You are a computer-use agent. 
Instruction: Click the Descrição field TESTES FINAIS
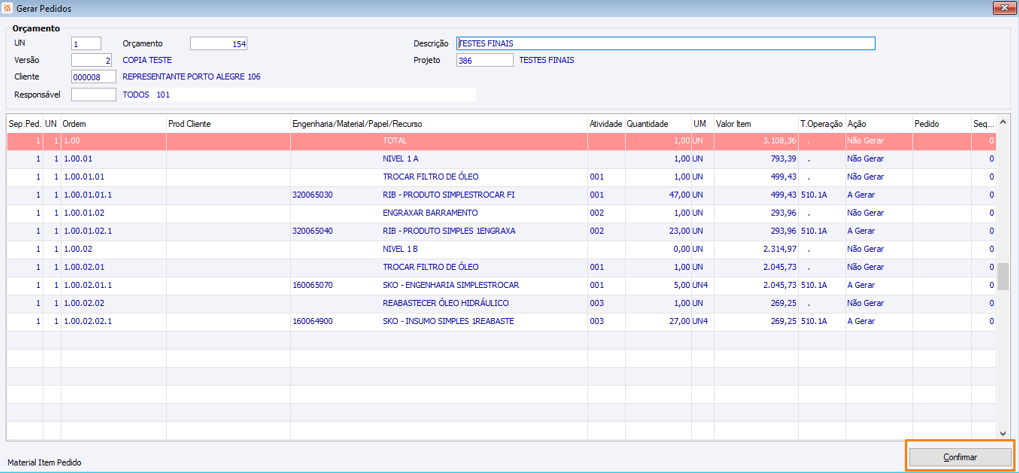[665, 44]
